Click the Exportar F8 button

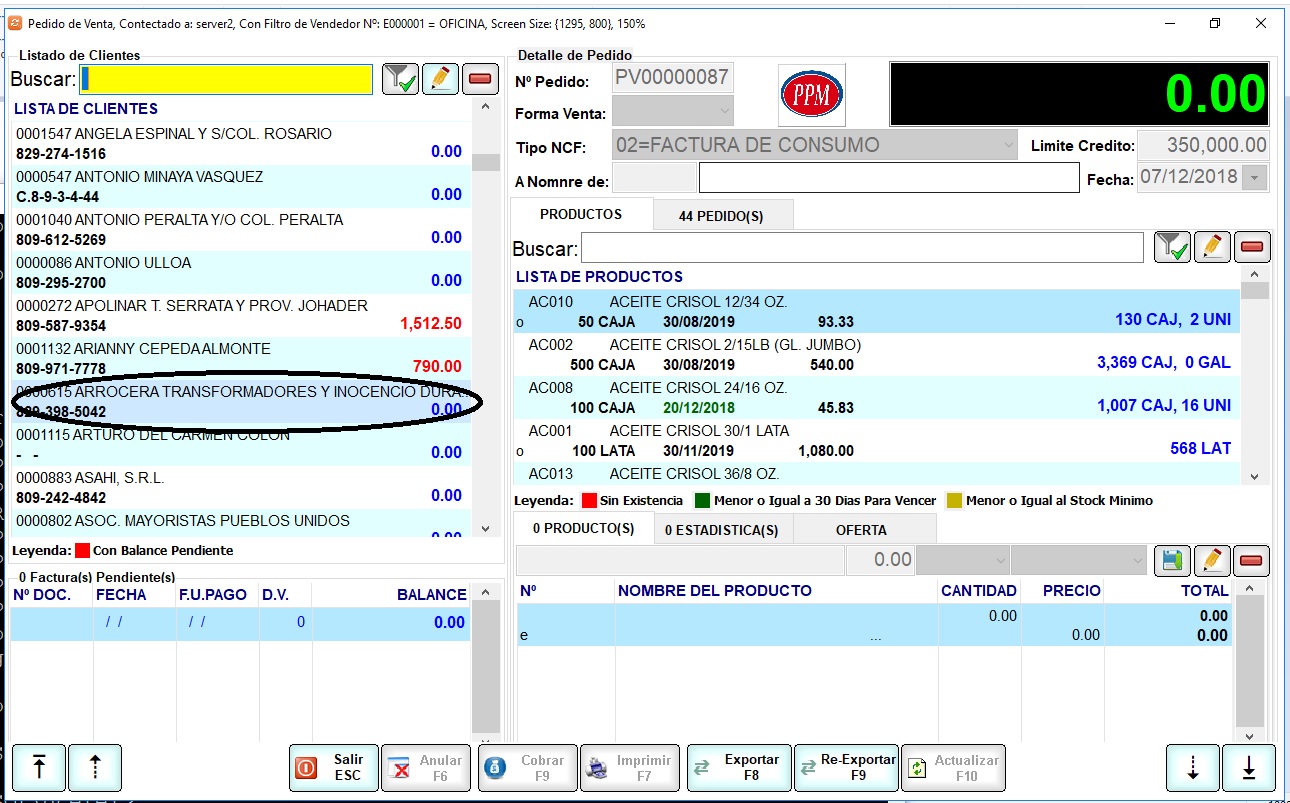tap(740, 768)
